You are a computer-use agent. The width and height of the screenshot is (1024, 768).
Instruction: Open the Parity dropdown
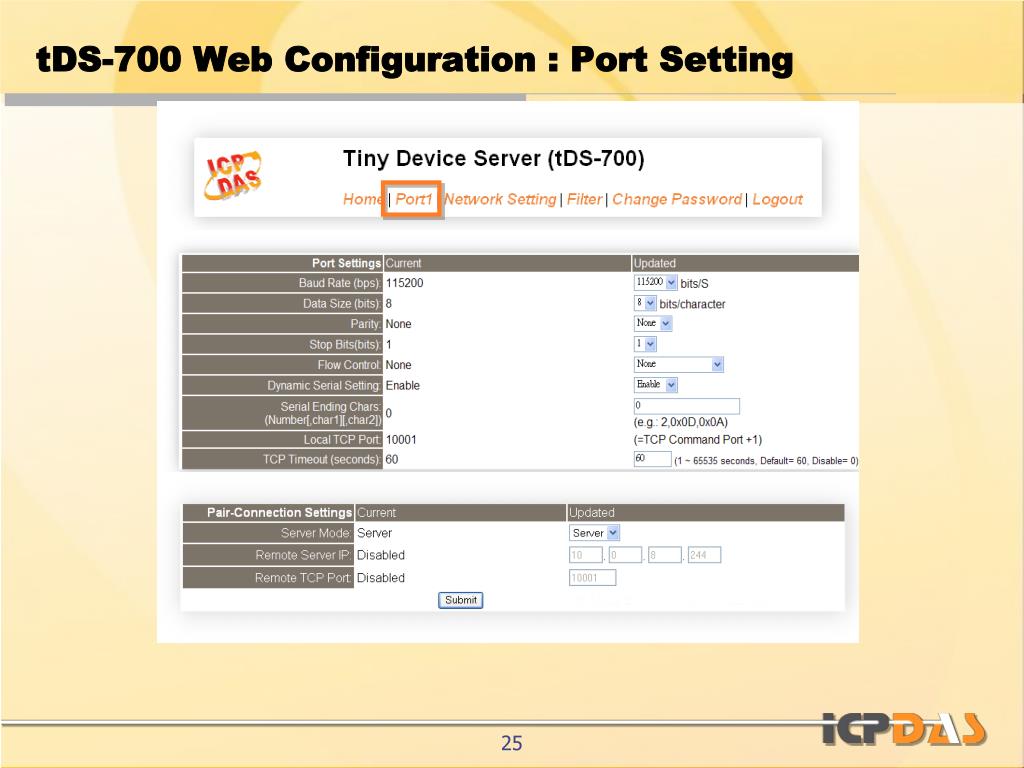(x=652, y=323)
